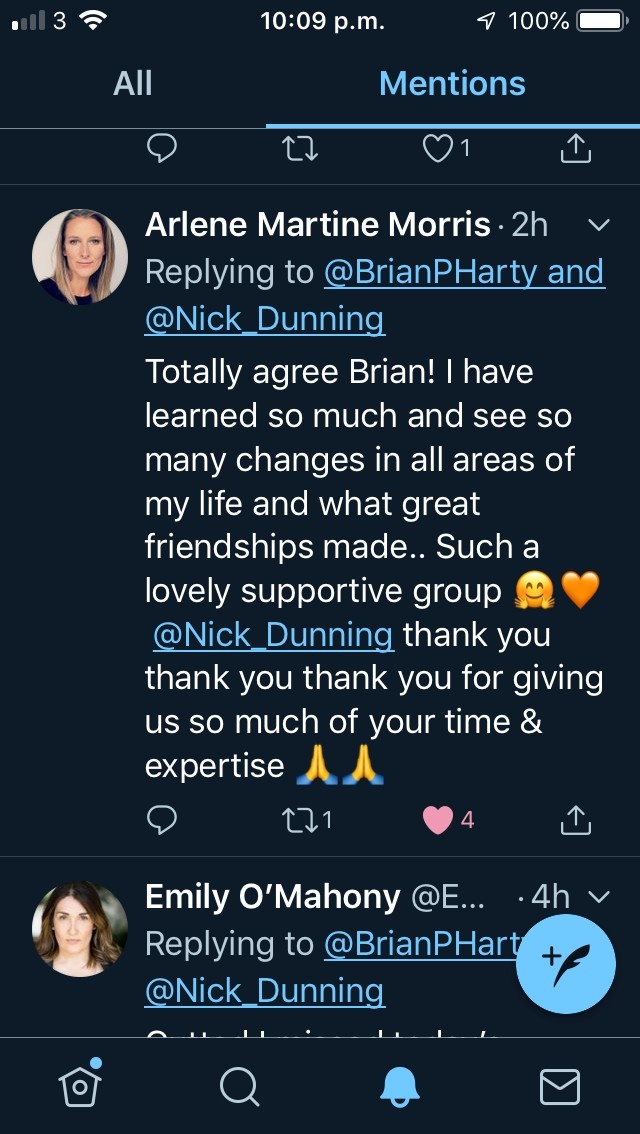The image size is (640, 1134).
Task: Reply to Arlene Martine Morris's tweet
Action: pos(162,821)
